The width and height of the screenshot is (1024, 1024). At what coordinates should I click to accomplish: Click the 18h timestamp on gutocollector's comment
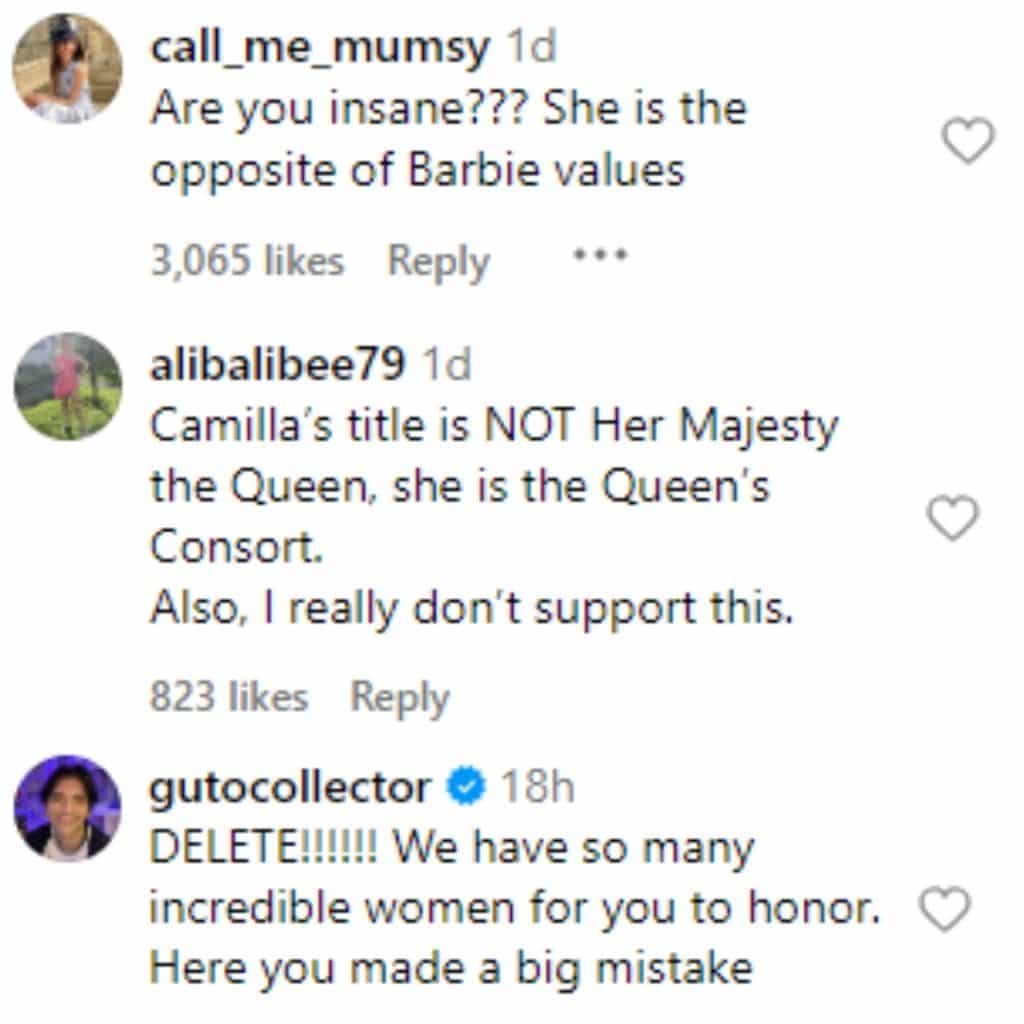pos(536,789)
